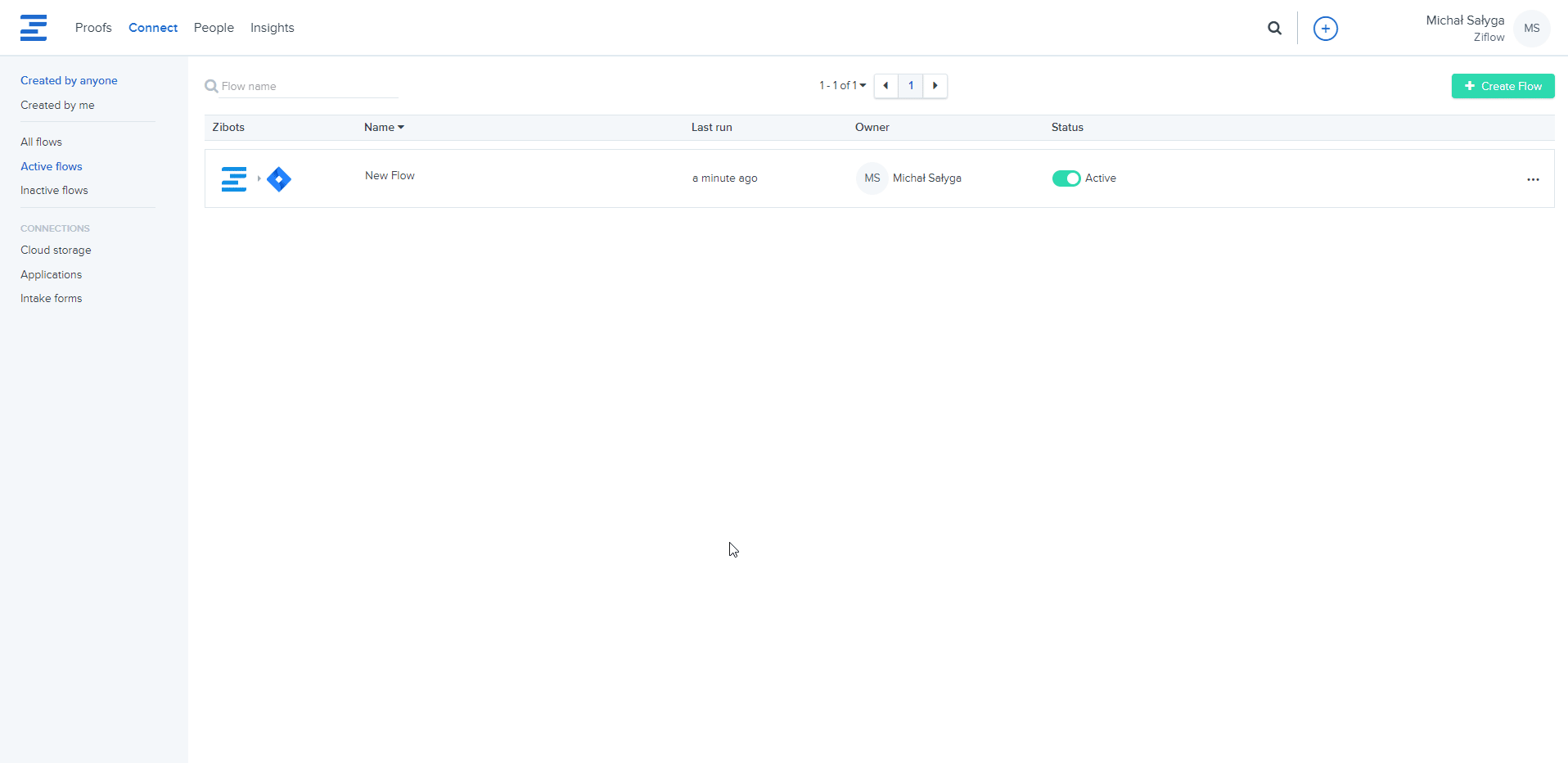Click the Ziflow zibot icon in flow row
The height and width of the screenshot is (763, 1568).
(x=234, y=178)
